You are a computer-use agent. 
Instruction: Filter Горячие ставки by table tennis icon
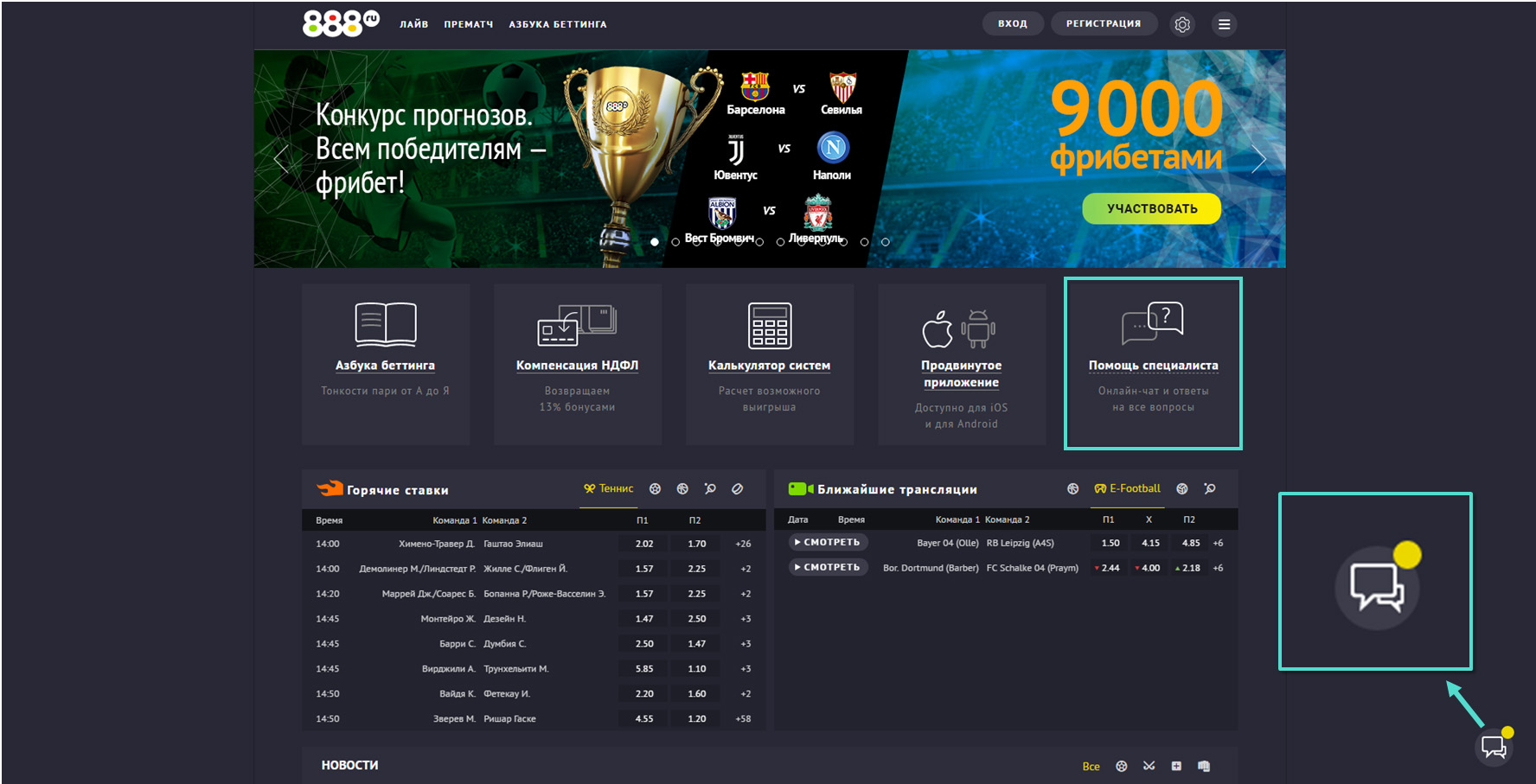point(710,489)
